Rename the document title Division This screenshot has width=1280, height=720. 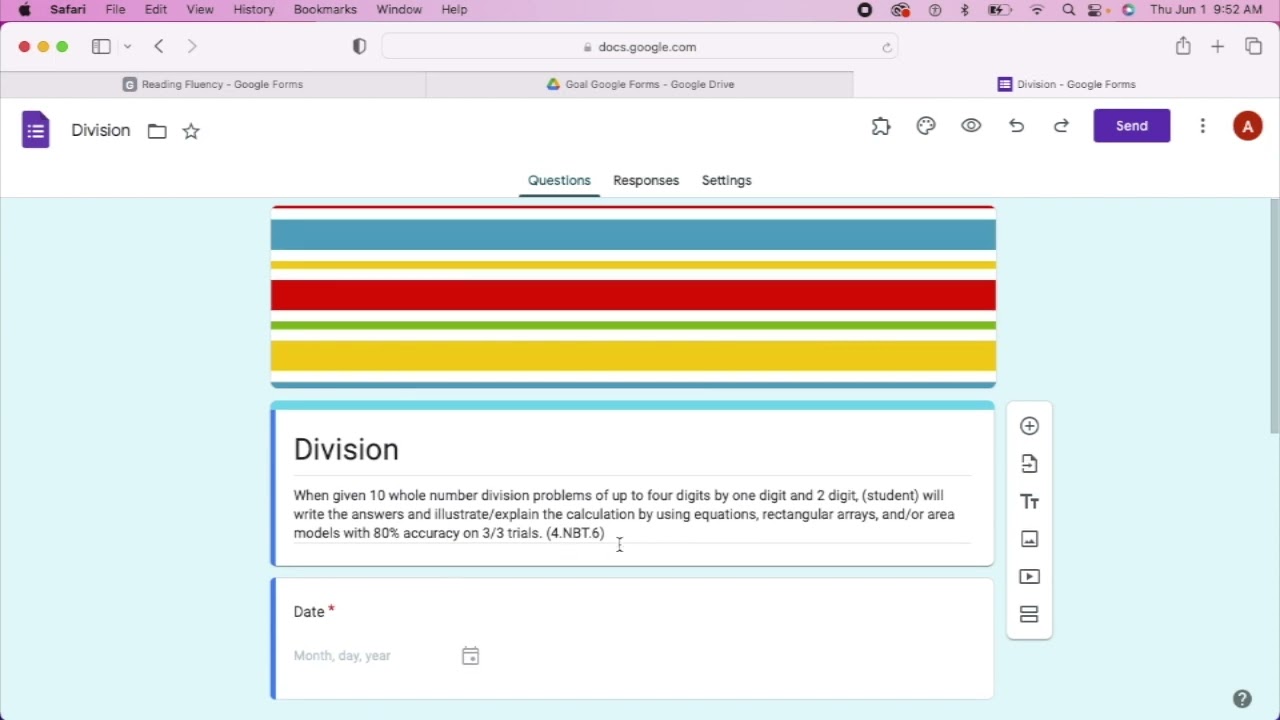(101, 131)
